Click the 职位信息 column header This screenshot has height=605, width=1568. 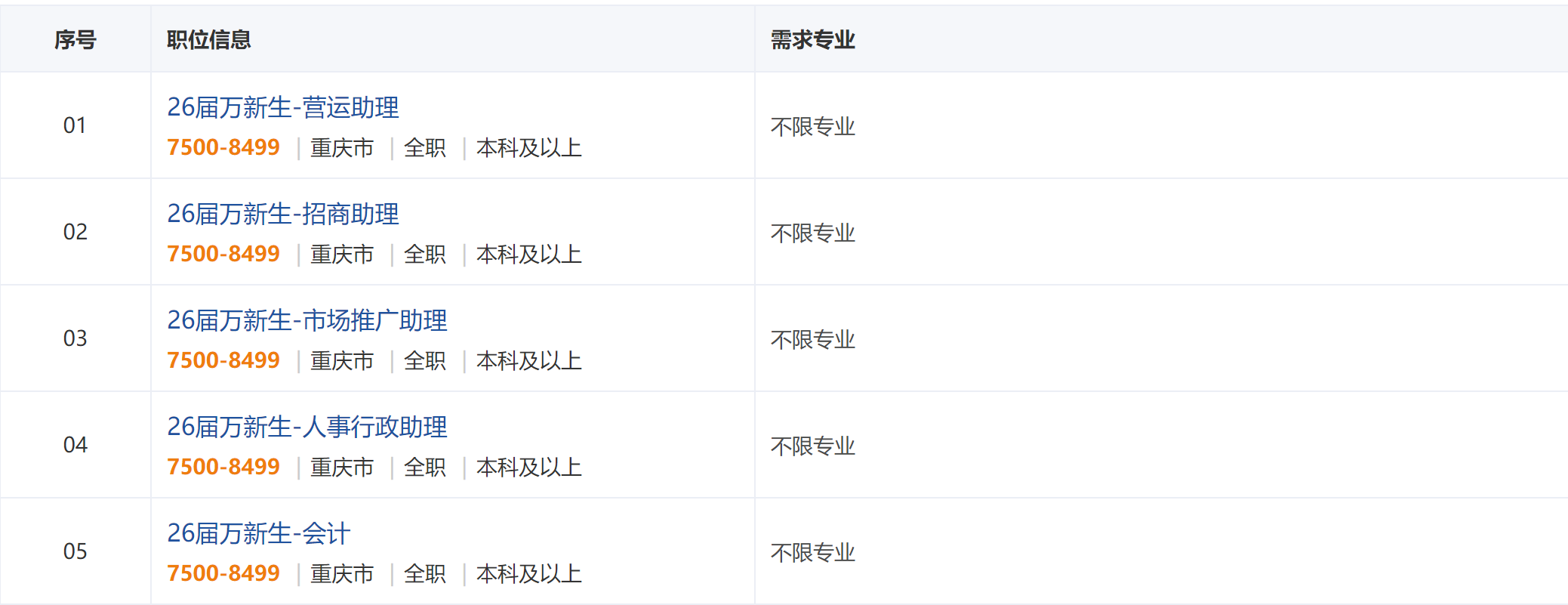pyautogui.click(x=209, y=40)
